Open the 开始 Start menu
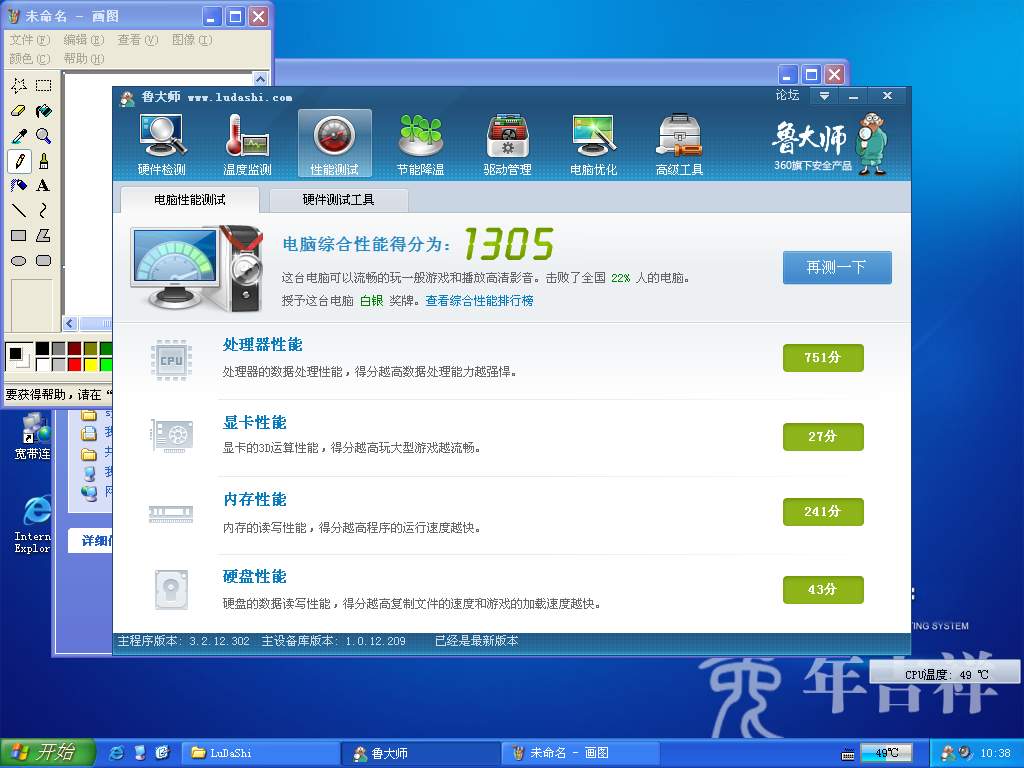Viewport: 1024px width, 768px height. point(46,752)
